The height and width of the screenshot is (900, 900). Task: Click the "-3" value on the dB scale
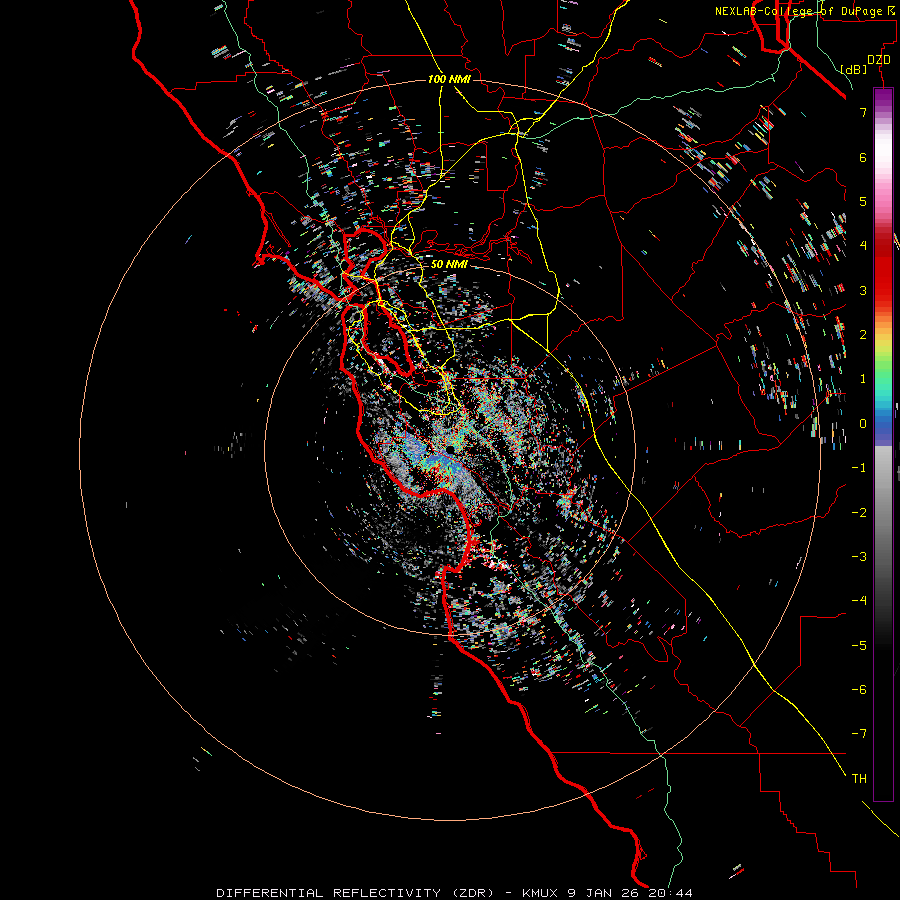pos(859,557)
